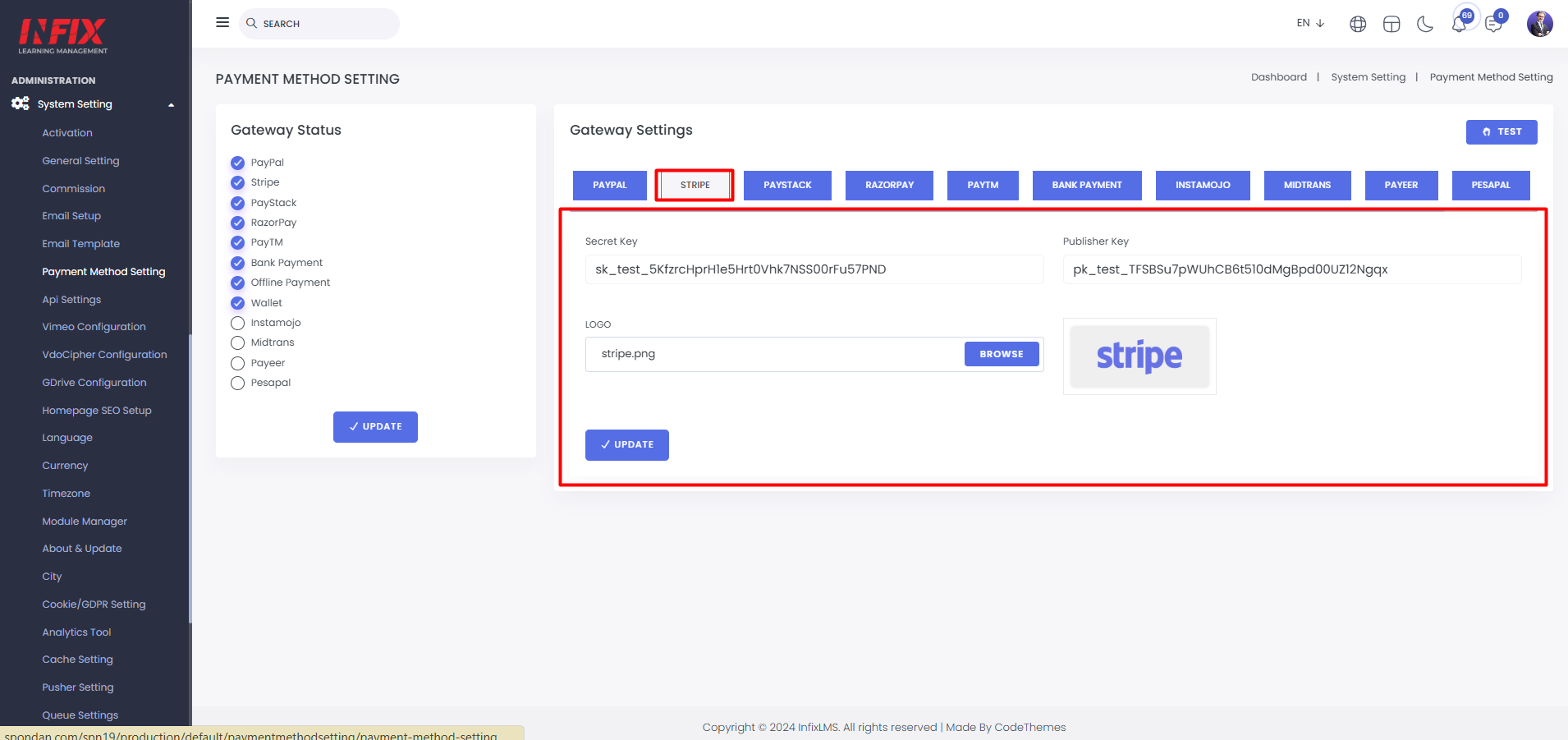Open user profile avatar
Image resolution: width=1568 pixels, height=740 pixels.
click(x=1539, y=23)
